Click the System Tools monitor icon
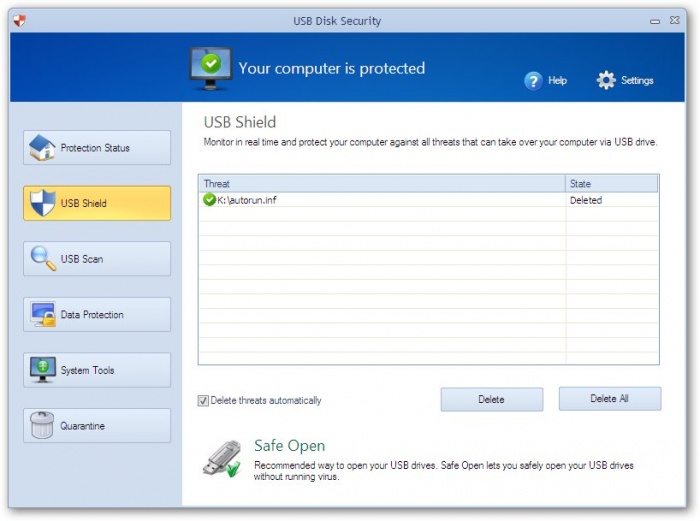700x521 pixels. pos(43,370)
